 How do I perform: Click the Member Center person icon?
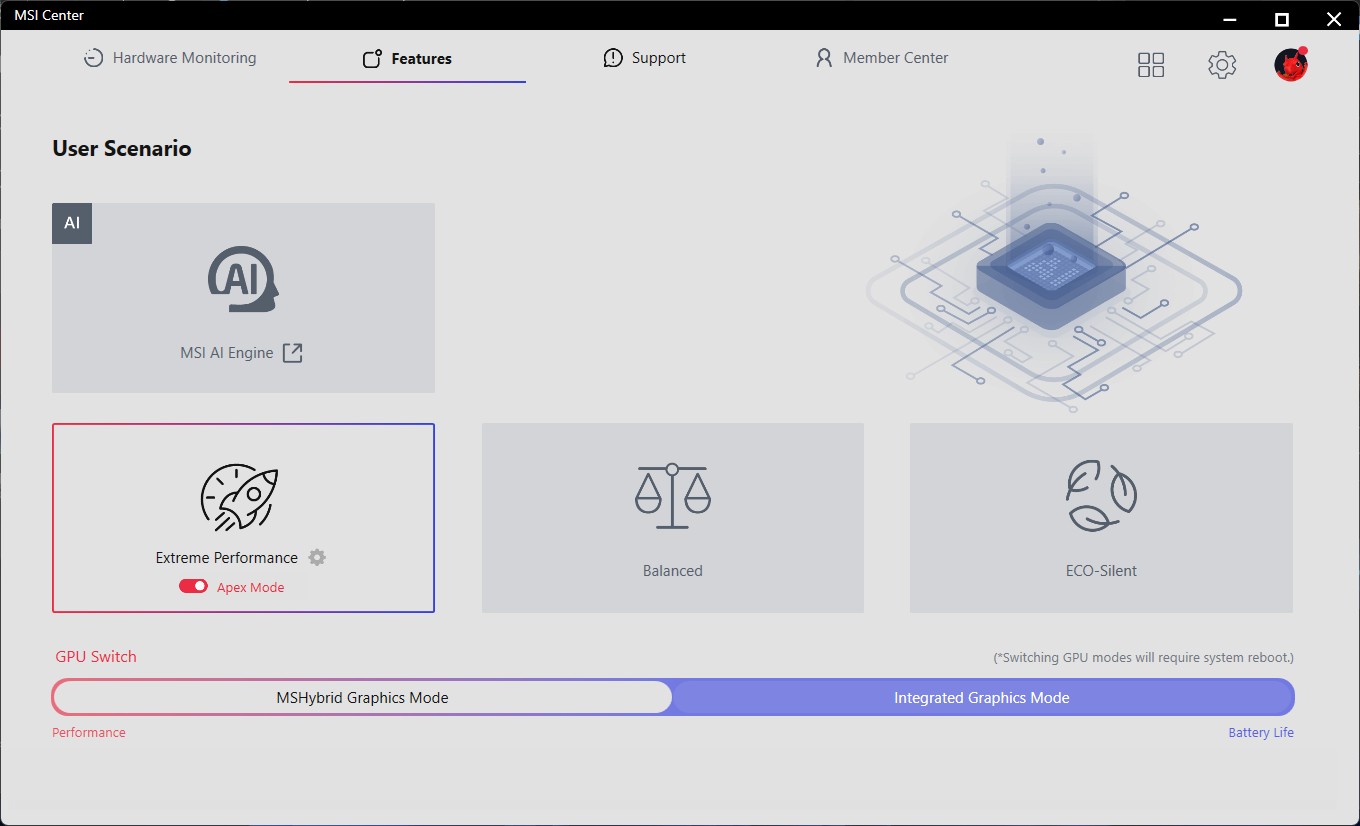pyautogui.click(x=824, y=58)
